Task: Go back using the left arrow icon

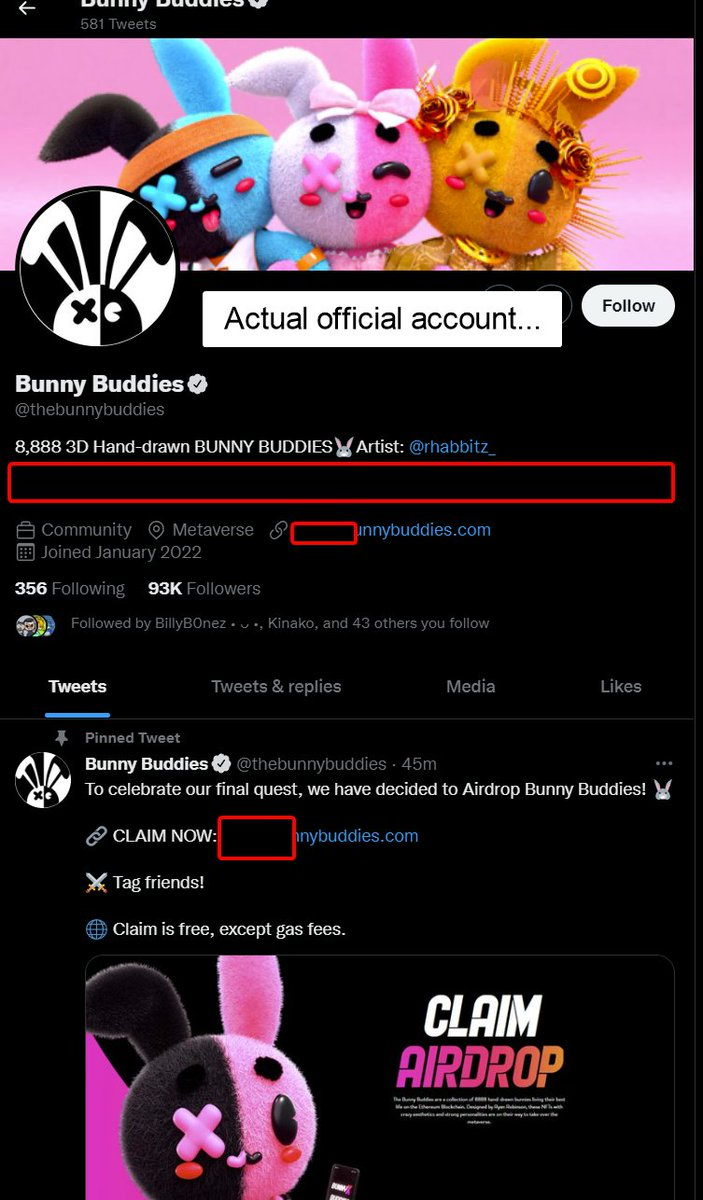Action: pos(27,8)
